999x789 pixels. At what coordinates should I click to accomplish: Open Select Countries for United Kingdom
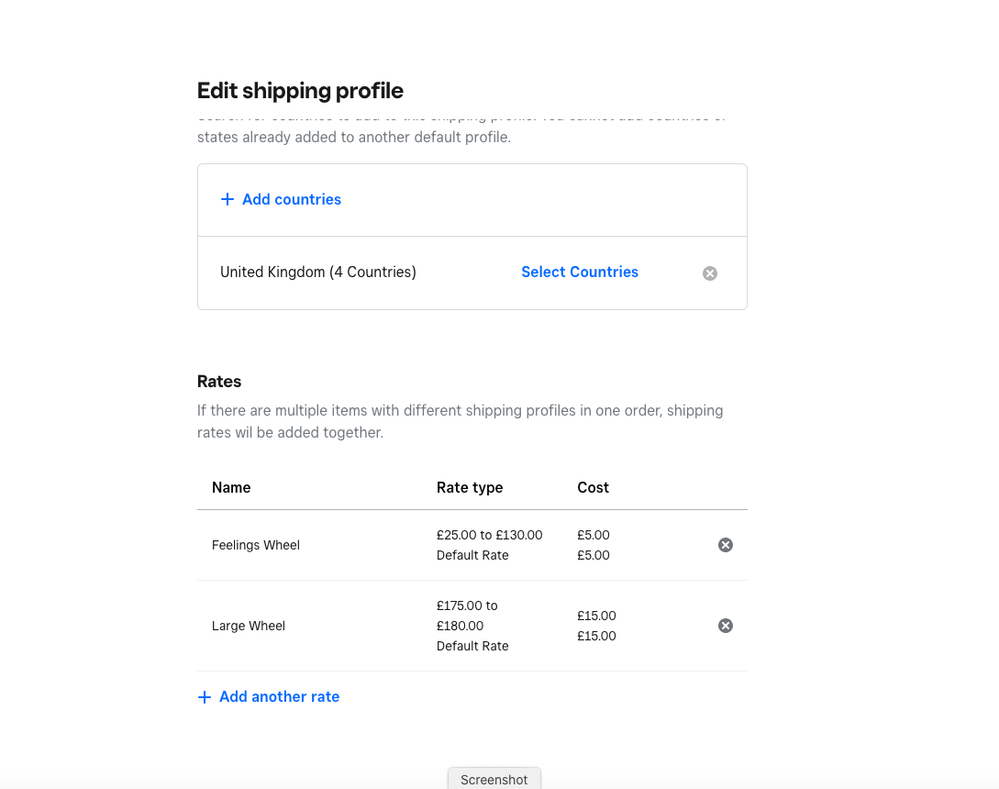tap(579, 272)
